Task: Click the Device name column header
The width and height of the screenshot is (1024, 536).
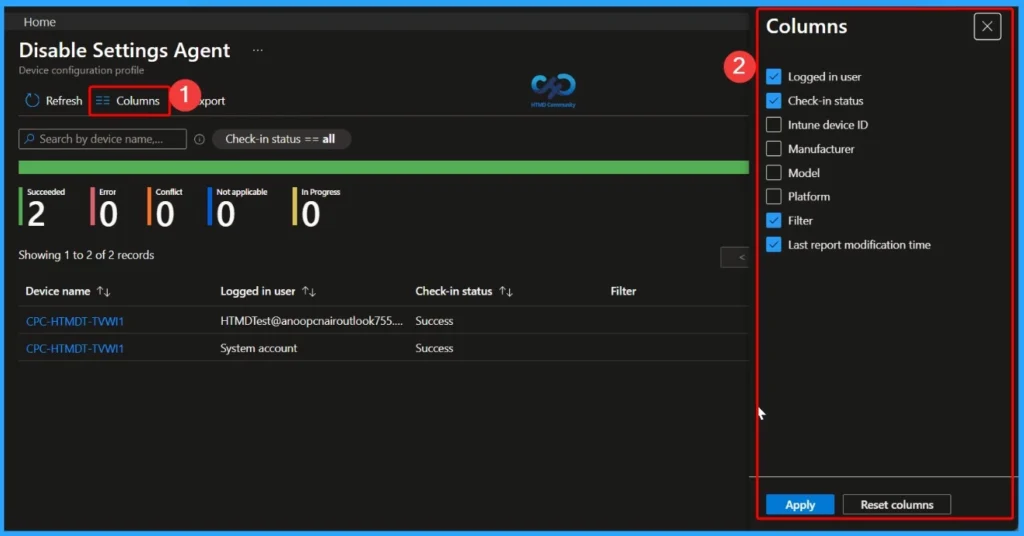Action: point(57,291)
